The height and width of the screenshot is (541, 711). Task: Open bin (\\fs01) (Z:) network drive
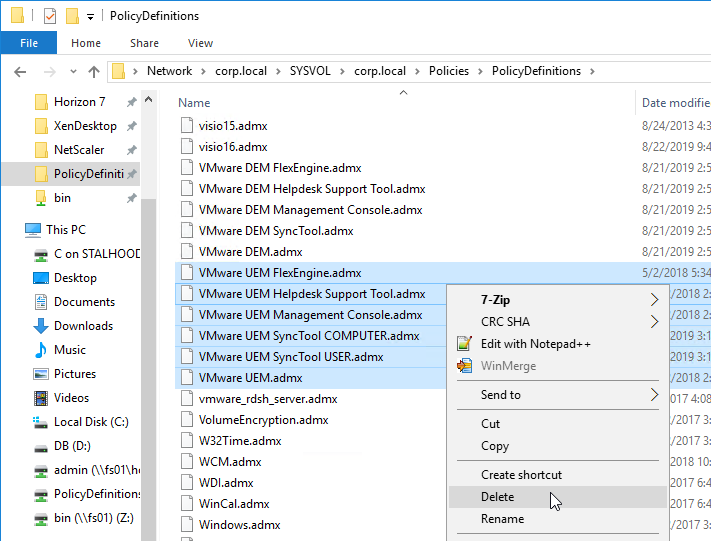click(x=93, y=518)
